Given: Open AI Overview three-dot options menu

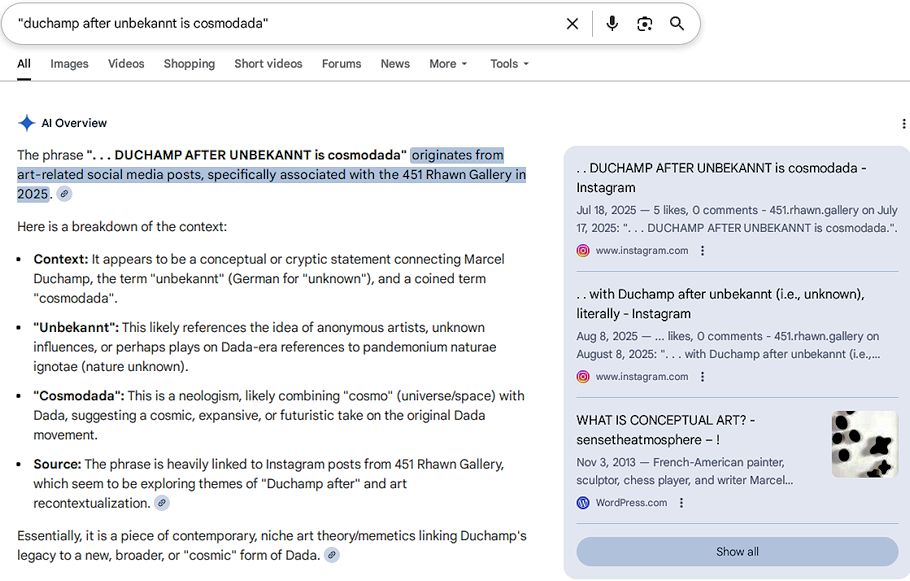Looking at the screenshot, I should click(x=904, y=124).
